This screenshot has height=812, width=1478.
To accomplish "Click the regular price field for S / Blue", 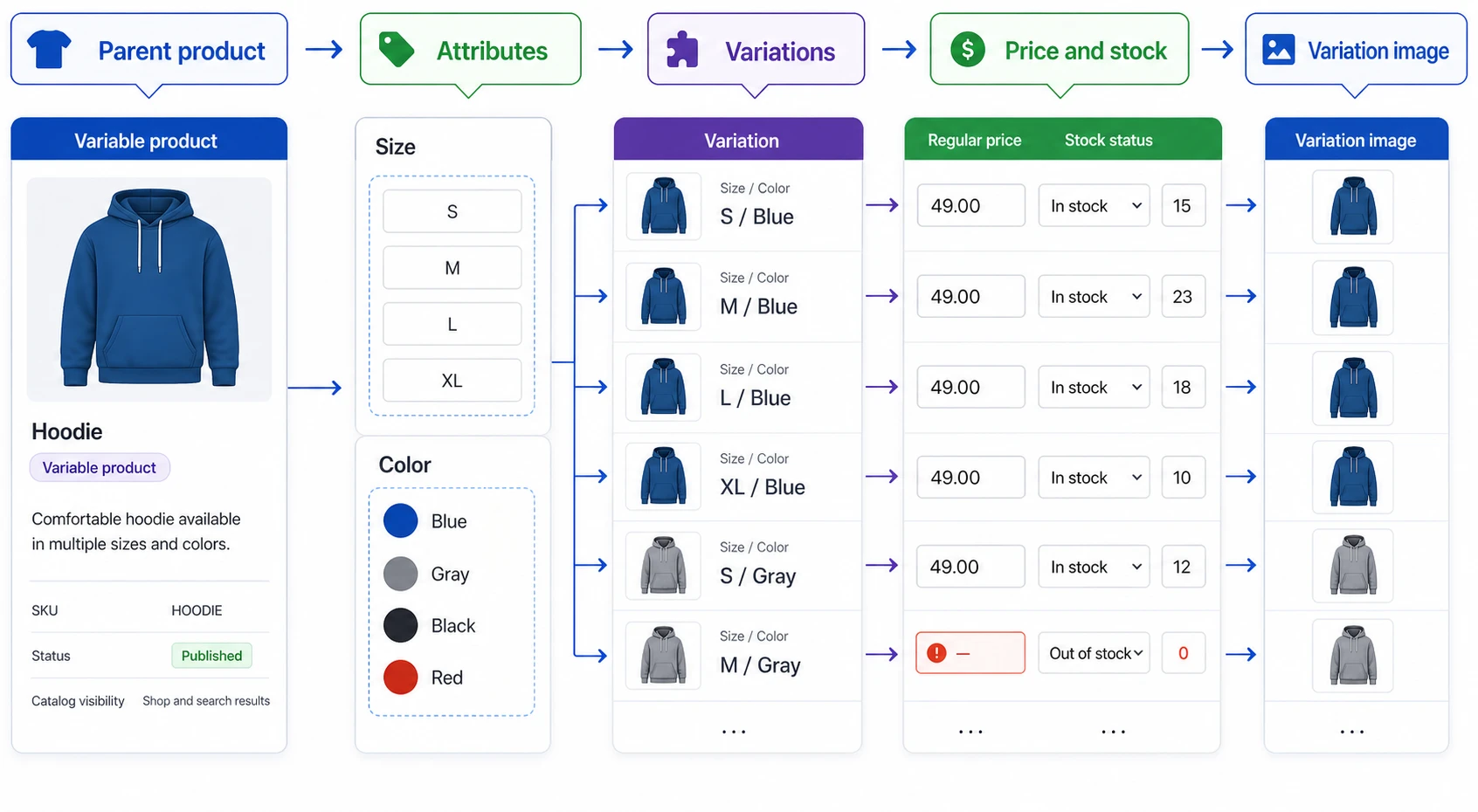I will pyautogui.click(x=970, y=205).
